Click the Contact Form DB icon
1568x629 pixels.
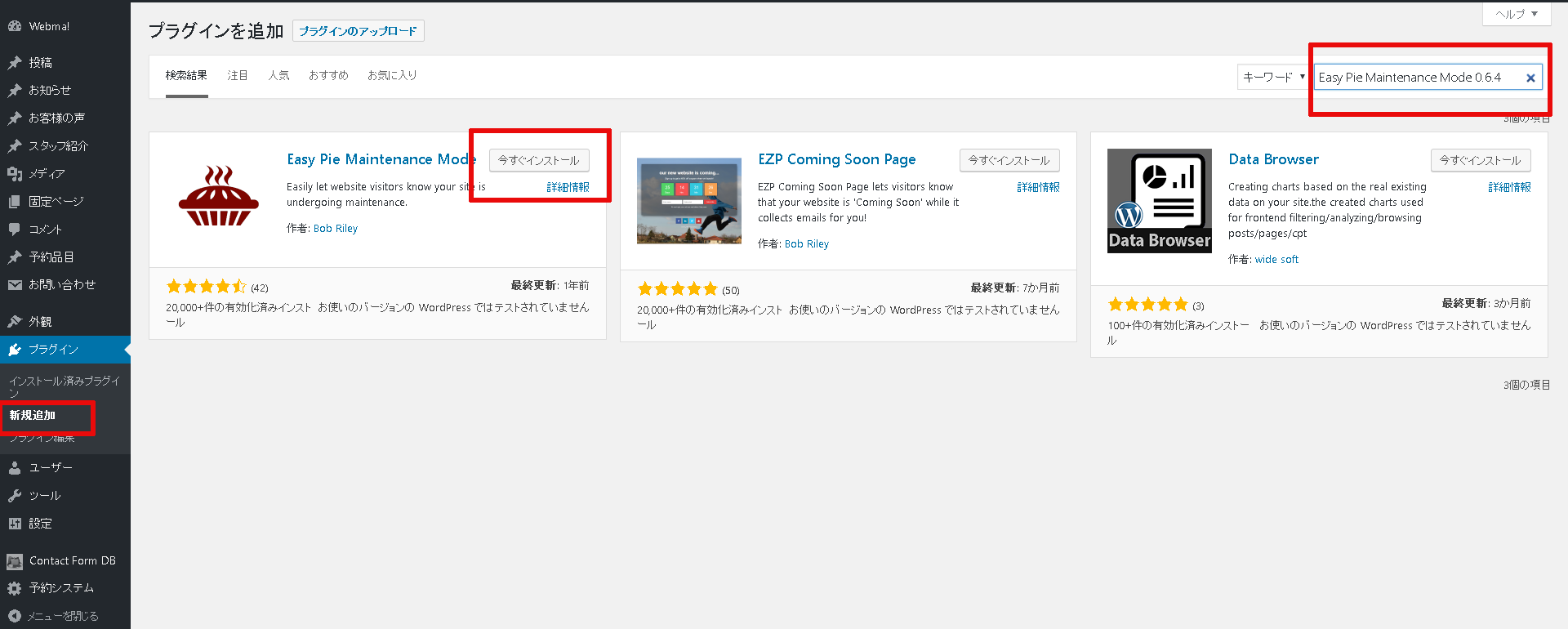[14, 561]
